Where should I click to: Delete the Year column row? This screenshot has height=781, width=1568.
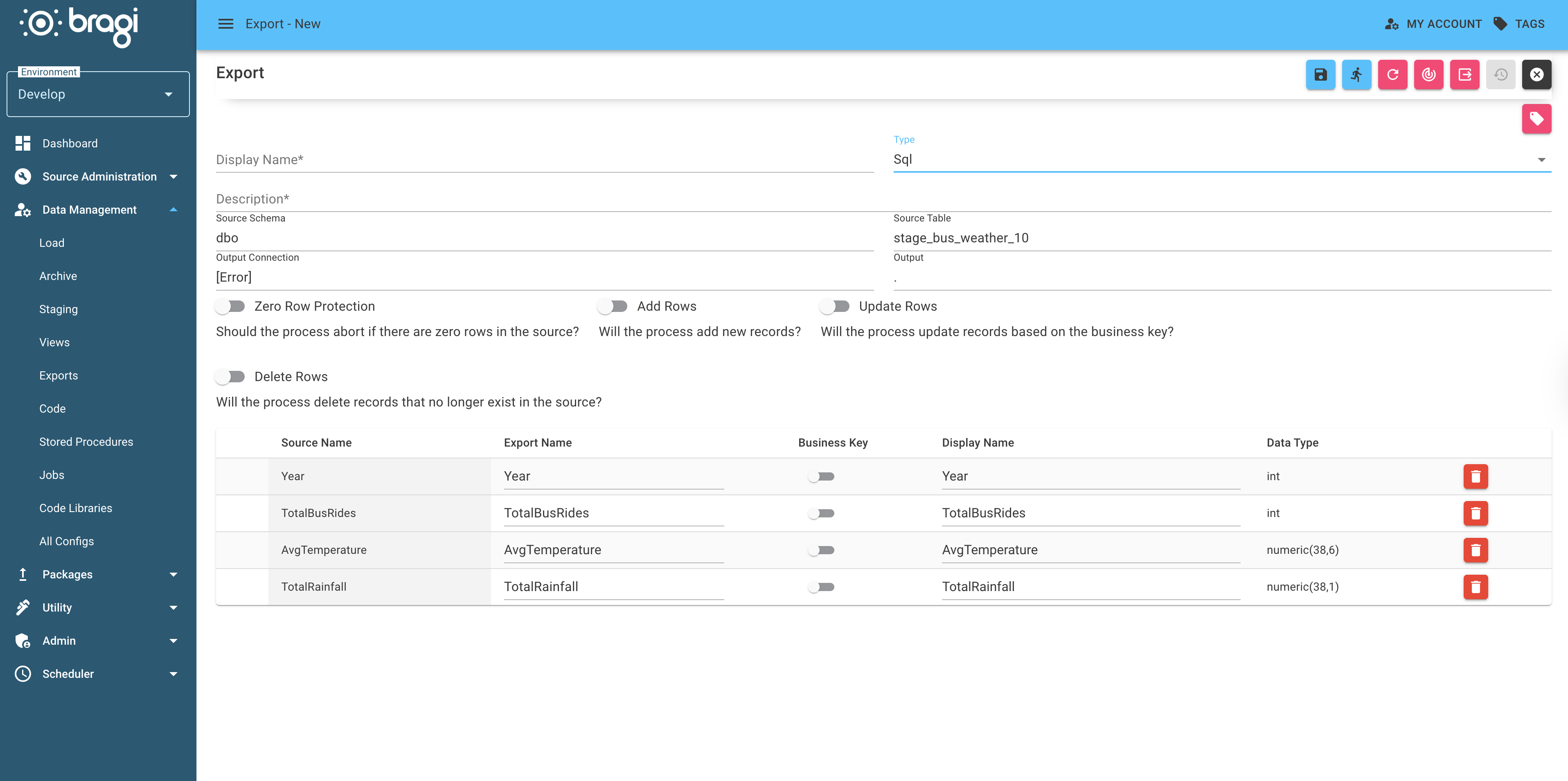1476,476
